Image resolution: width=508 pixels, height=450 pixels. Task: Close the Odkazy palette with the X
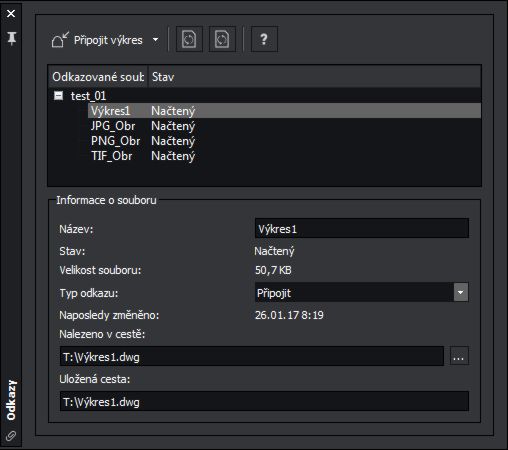pos(11,14)
